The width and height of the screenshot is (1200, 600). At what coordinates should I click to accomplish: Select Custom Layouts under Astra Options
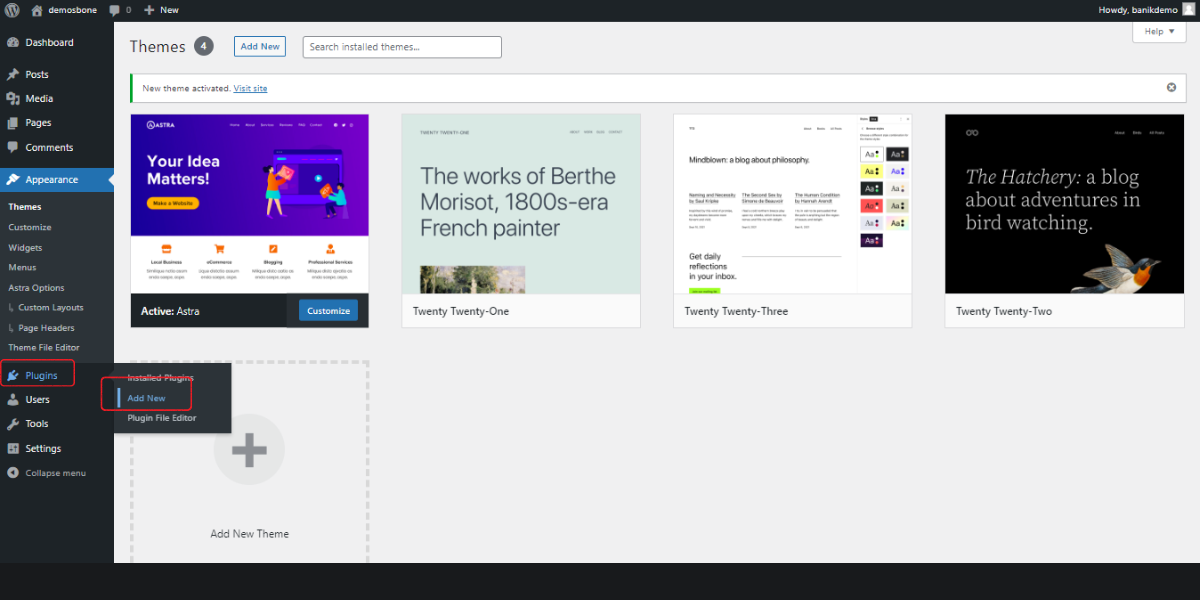click(x=50, y=308)
